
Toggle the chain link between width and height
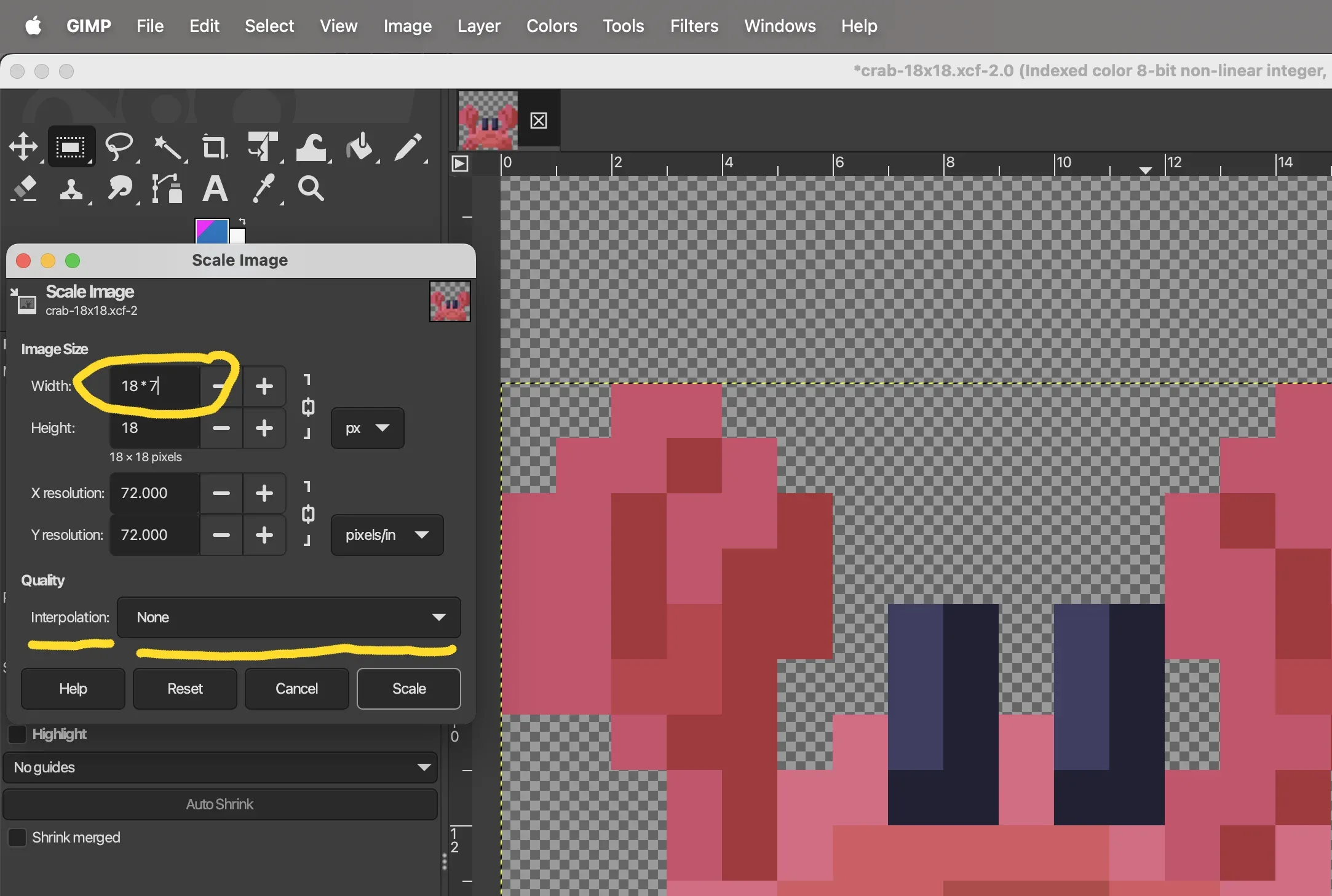click(307, 407)
